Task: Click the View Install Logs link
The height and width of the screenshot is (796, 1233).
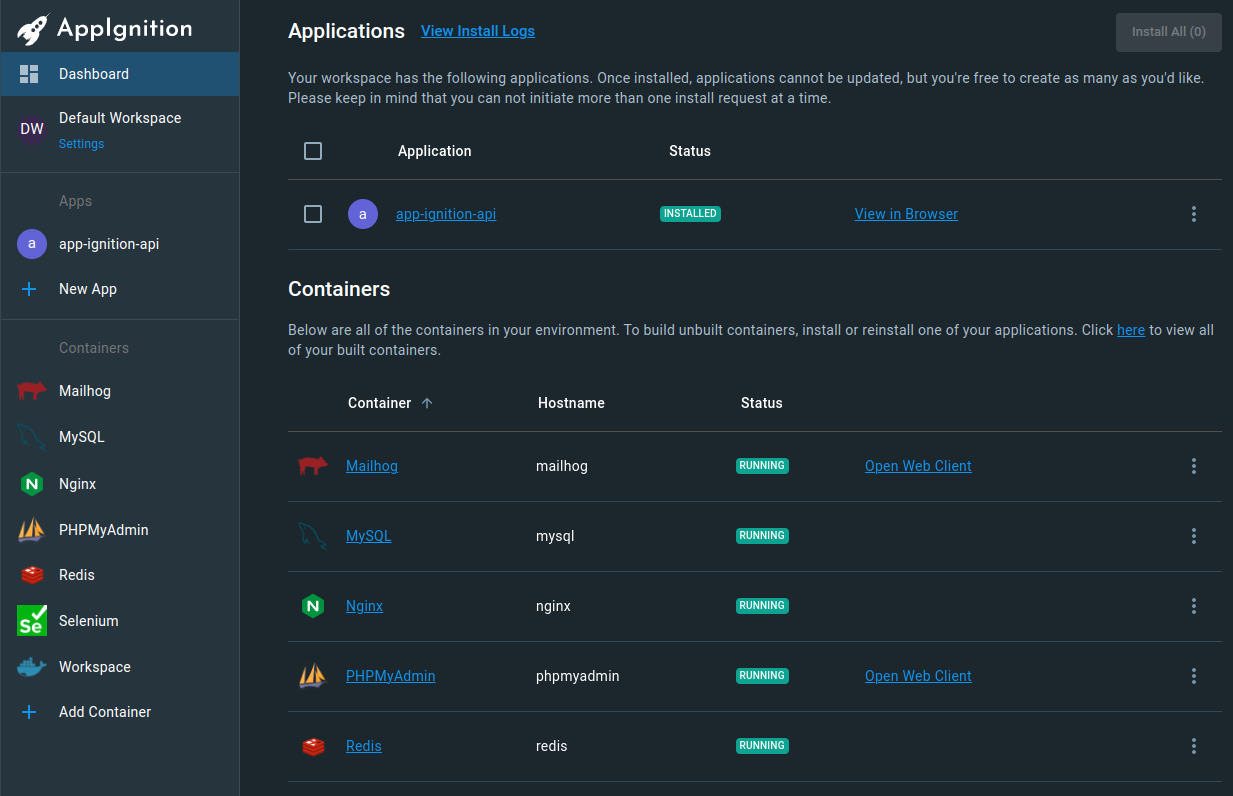Action: (477, 31)
